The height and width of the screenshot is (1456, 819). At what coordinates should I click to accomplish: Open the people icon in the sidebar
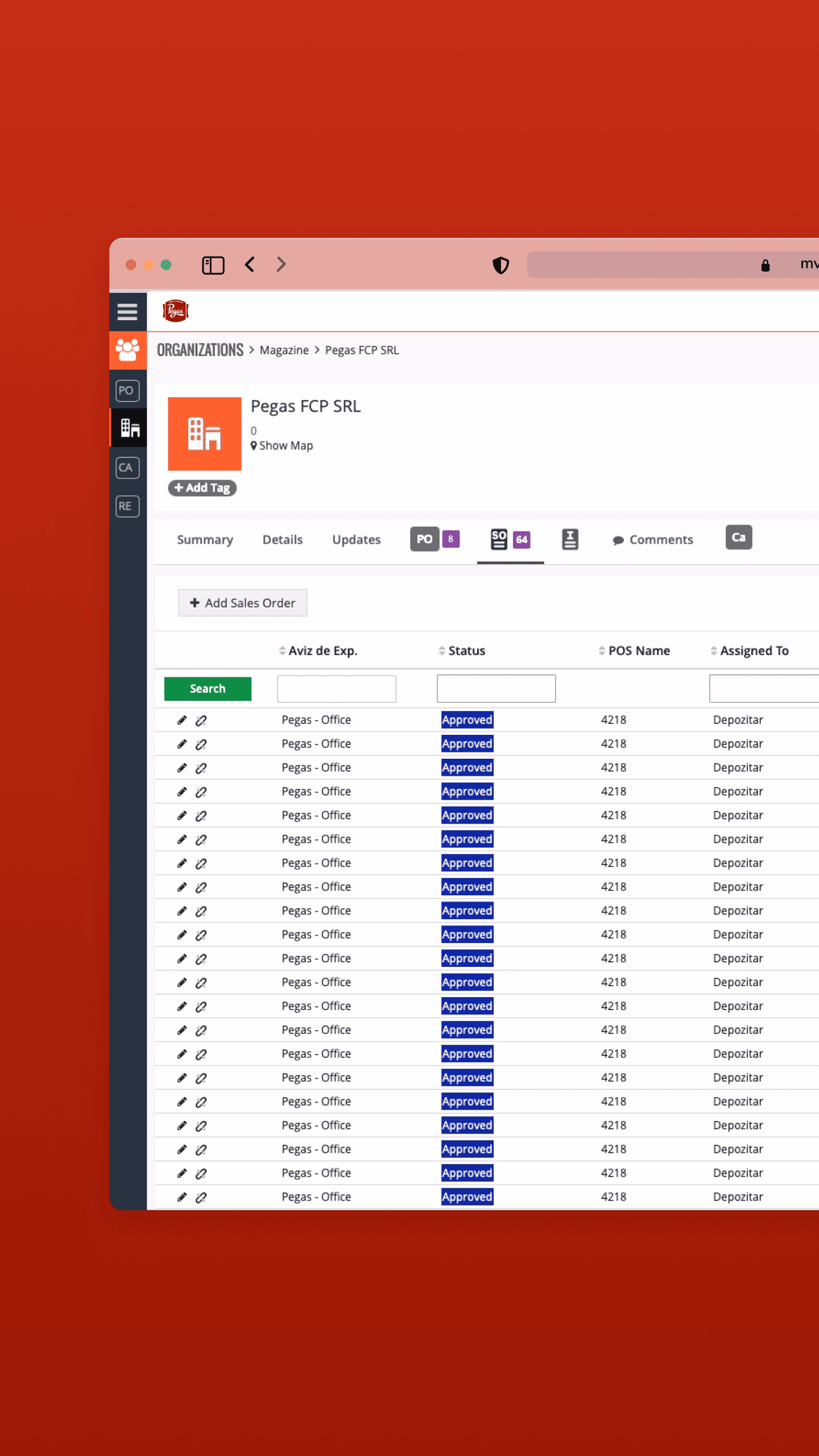point(127,350)
